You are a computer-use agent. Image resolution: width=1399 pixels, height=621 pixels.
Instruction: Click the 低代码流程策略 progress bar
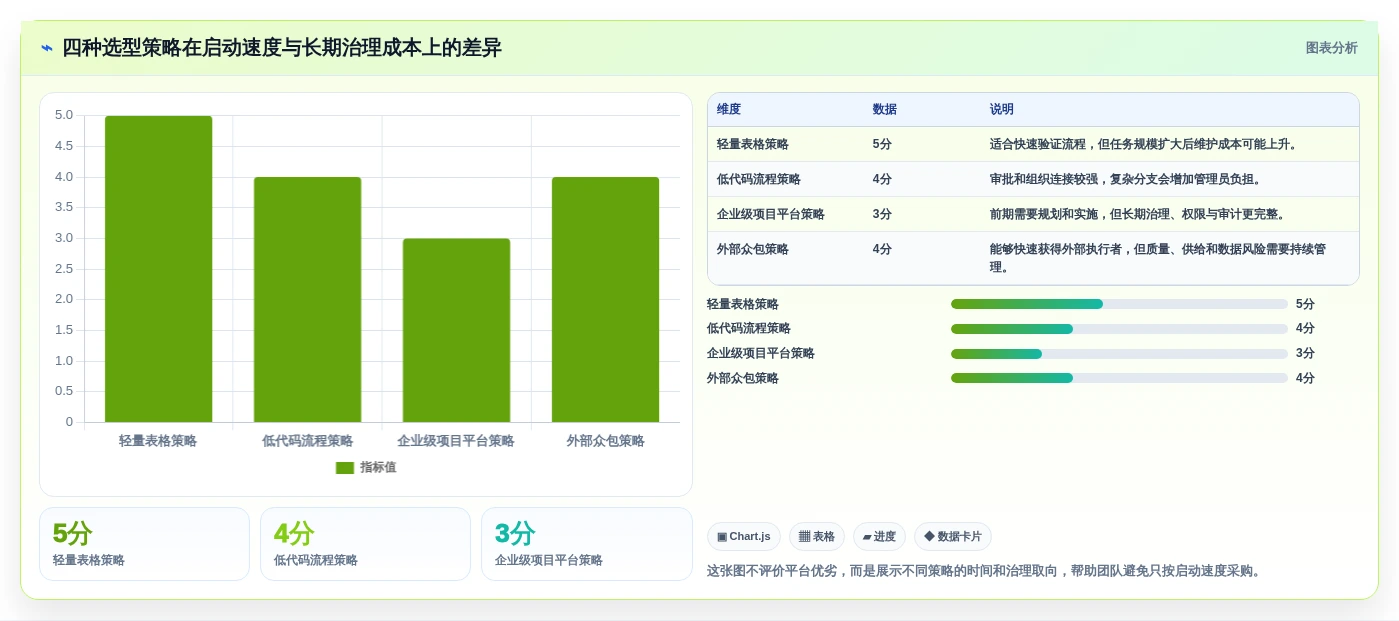[x=1119, y=329]
